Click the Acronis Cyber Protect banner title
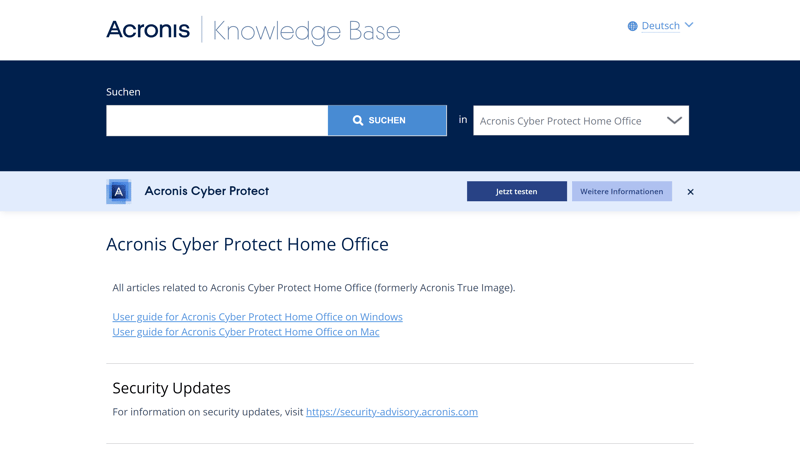The width and height of the screenshot is (800, 450). (207, 191)
